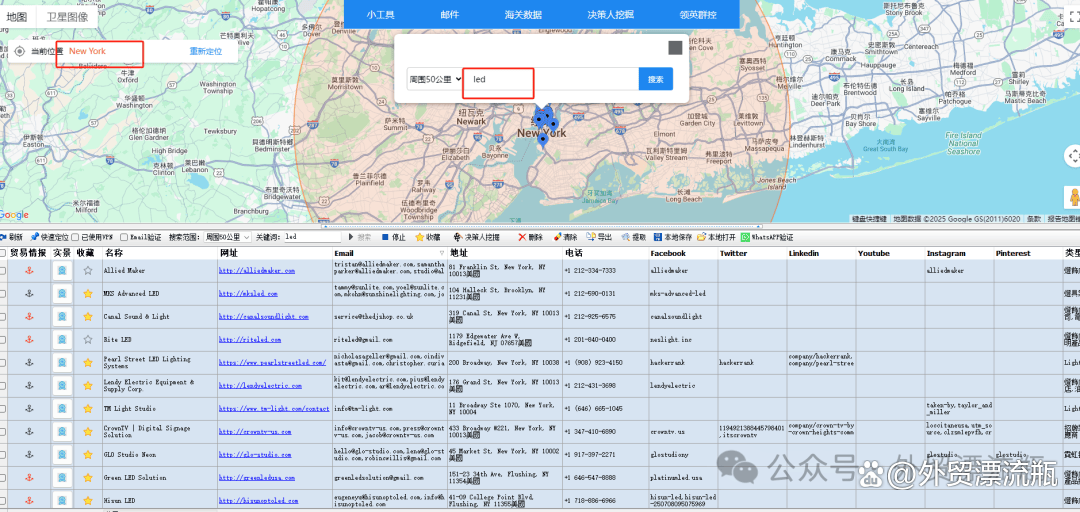Open the 邮件 menu tab
Viewport: 1080px width, 512px height.
point(450,14)
